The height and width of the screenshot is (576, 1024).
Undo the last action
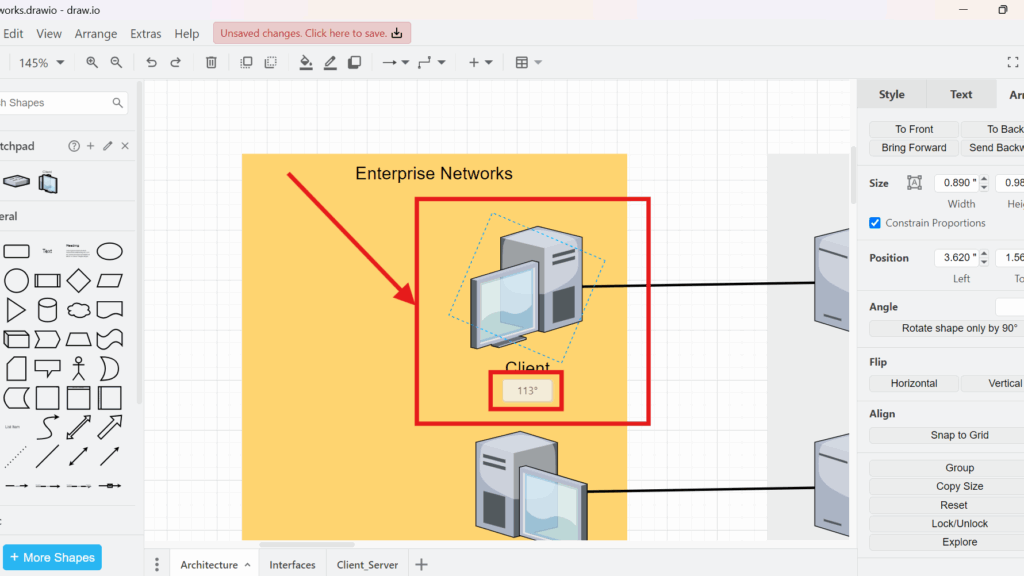[x=152, y=62]
